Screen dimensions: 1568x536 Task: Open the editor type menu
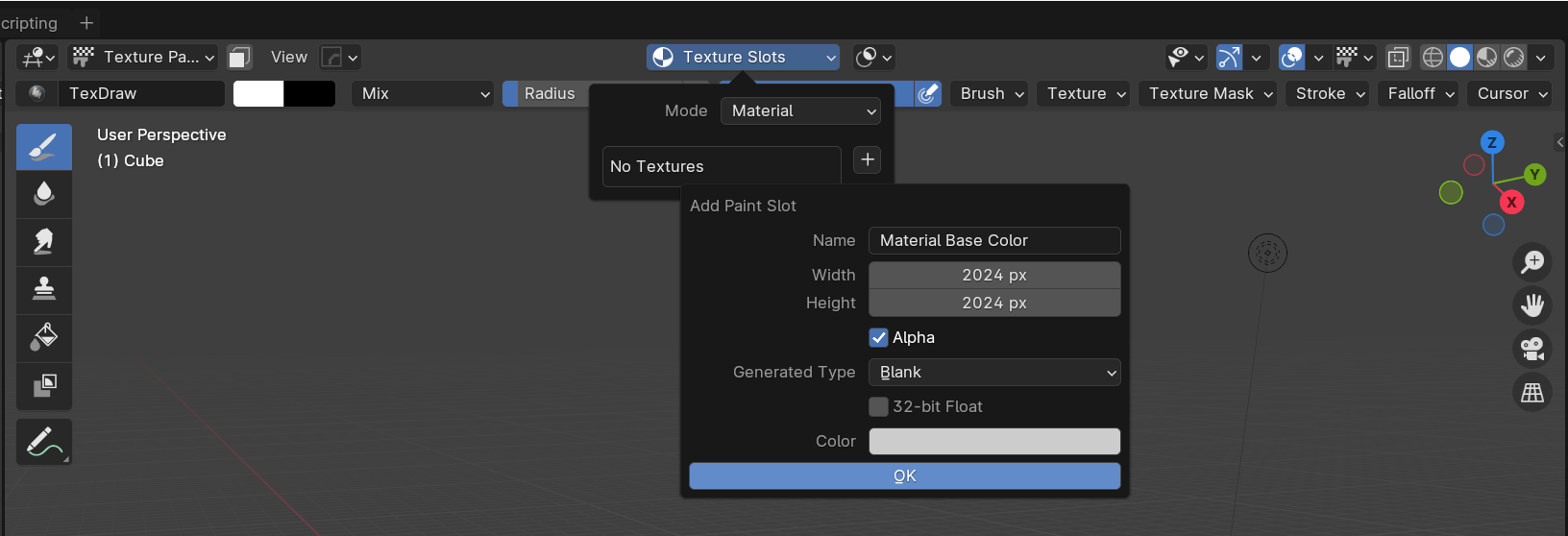(37, 58)
